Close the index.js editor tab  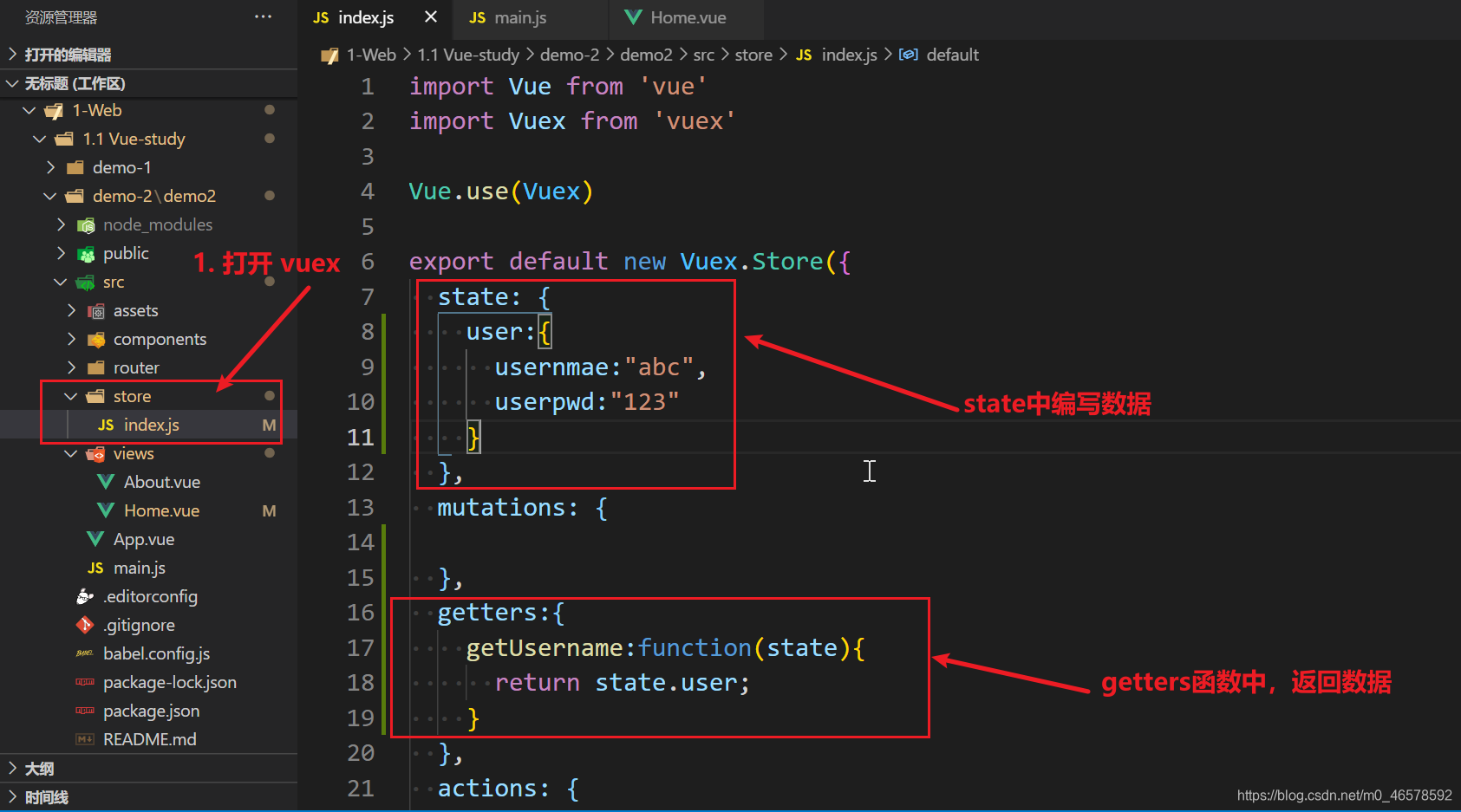431,16
